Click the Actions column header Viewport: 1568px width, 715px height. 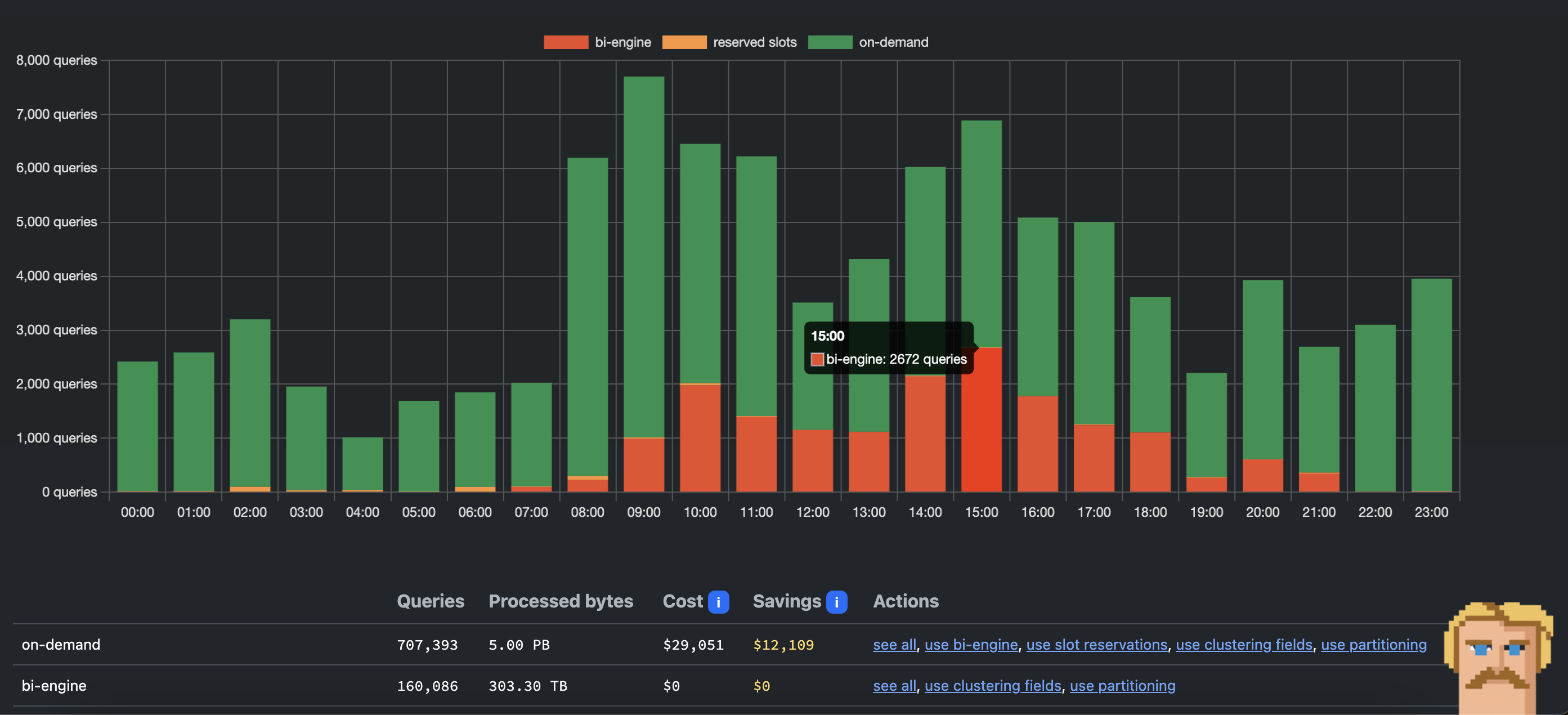[x=906, y=602]
